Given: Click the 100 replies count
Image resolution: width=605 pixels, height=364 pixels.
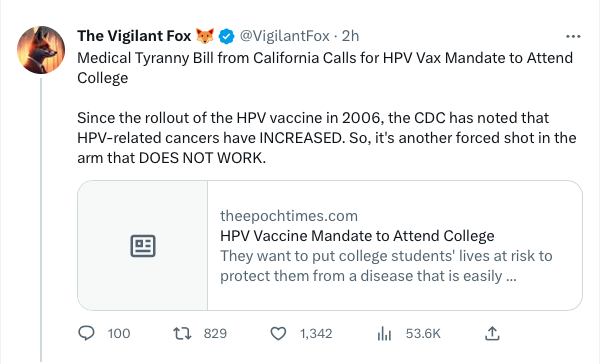Looking at the screenshot, I should coord(119,334).
